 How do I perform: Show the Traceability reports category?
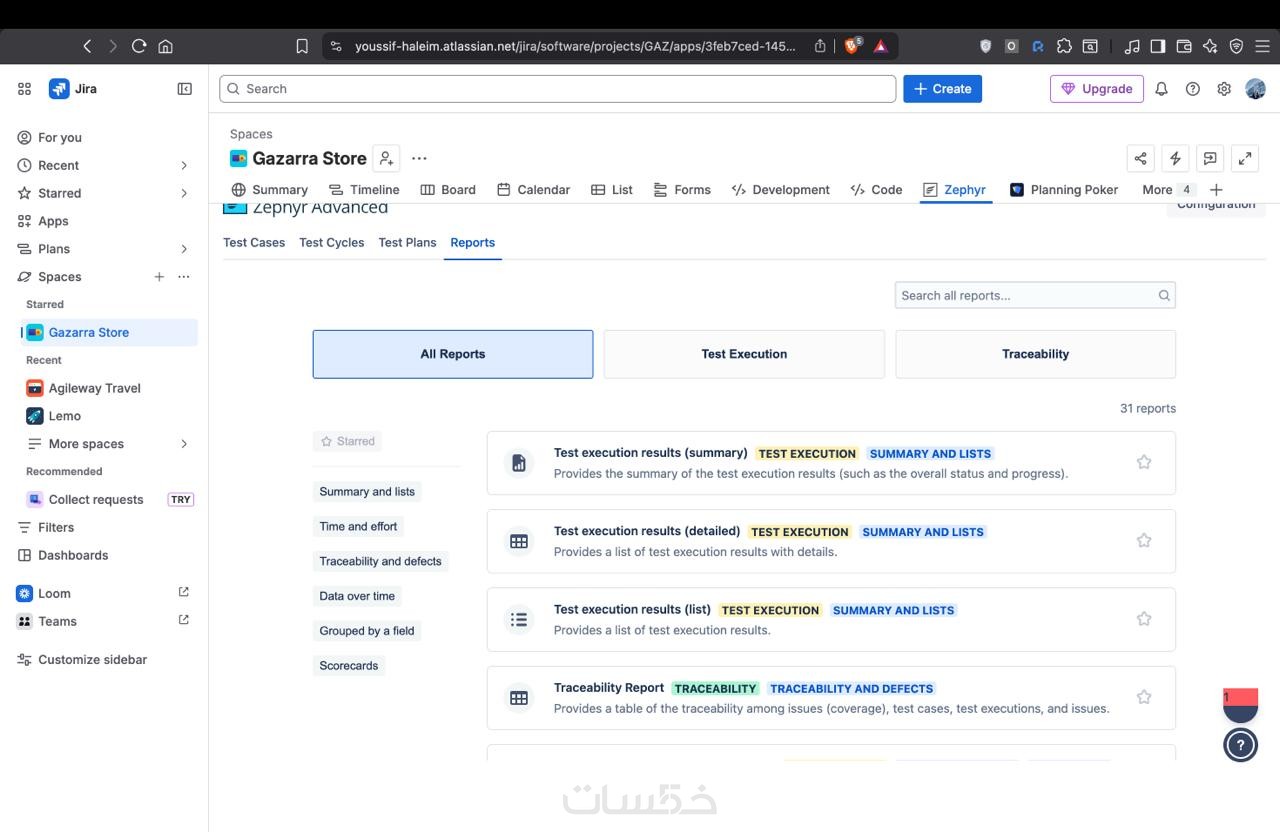[x=1035, y=354]
